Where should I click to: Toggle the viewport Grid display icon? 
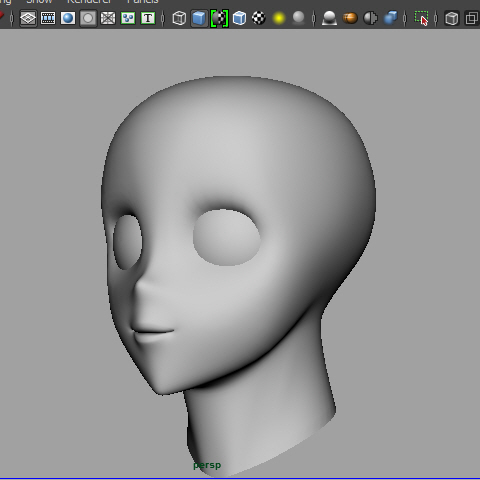coord(28,18)
